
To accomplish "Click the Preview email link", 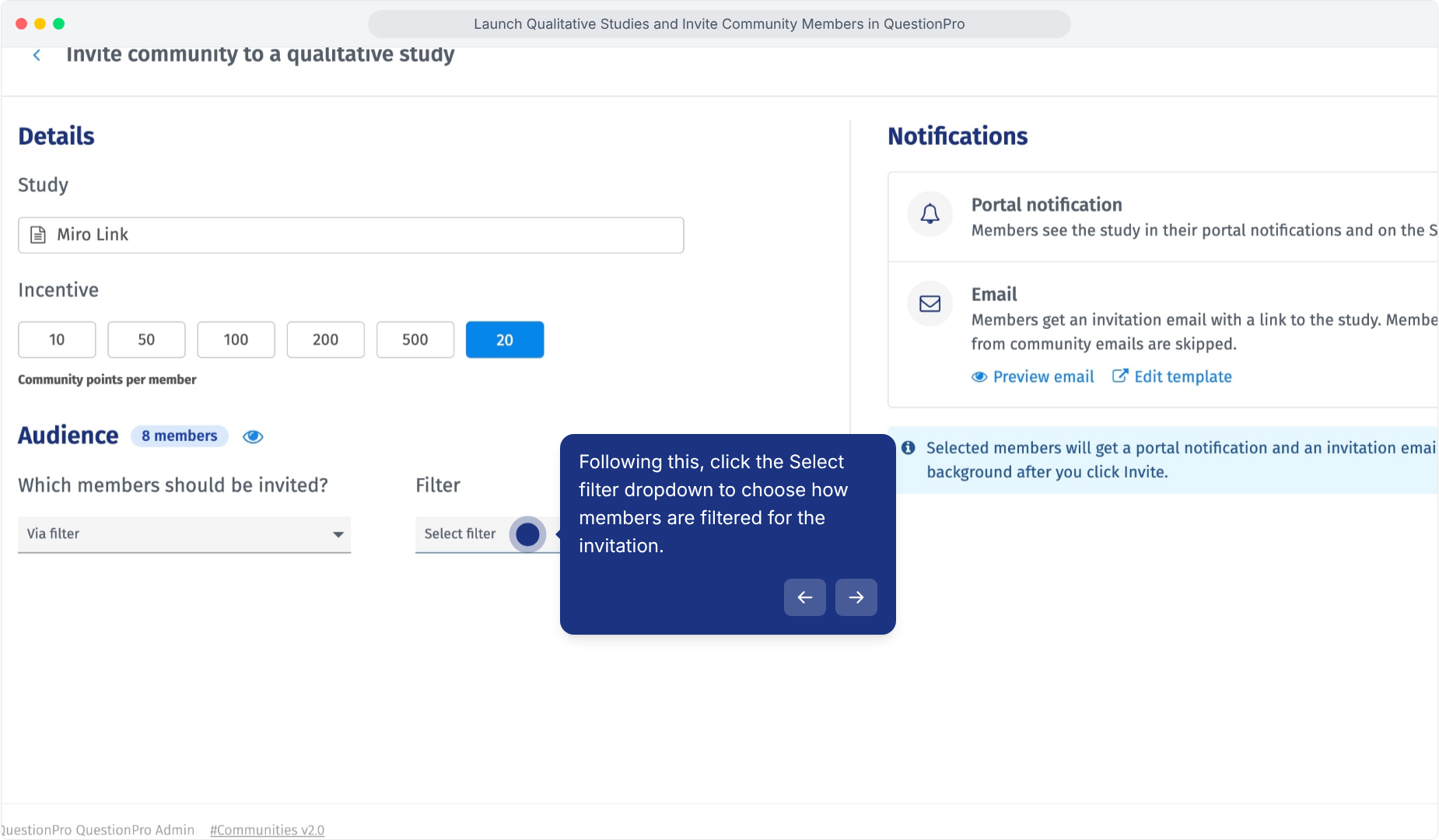I will (1032, 376).
